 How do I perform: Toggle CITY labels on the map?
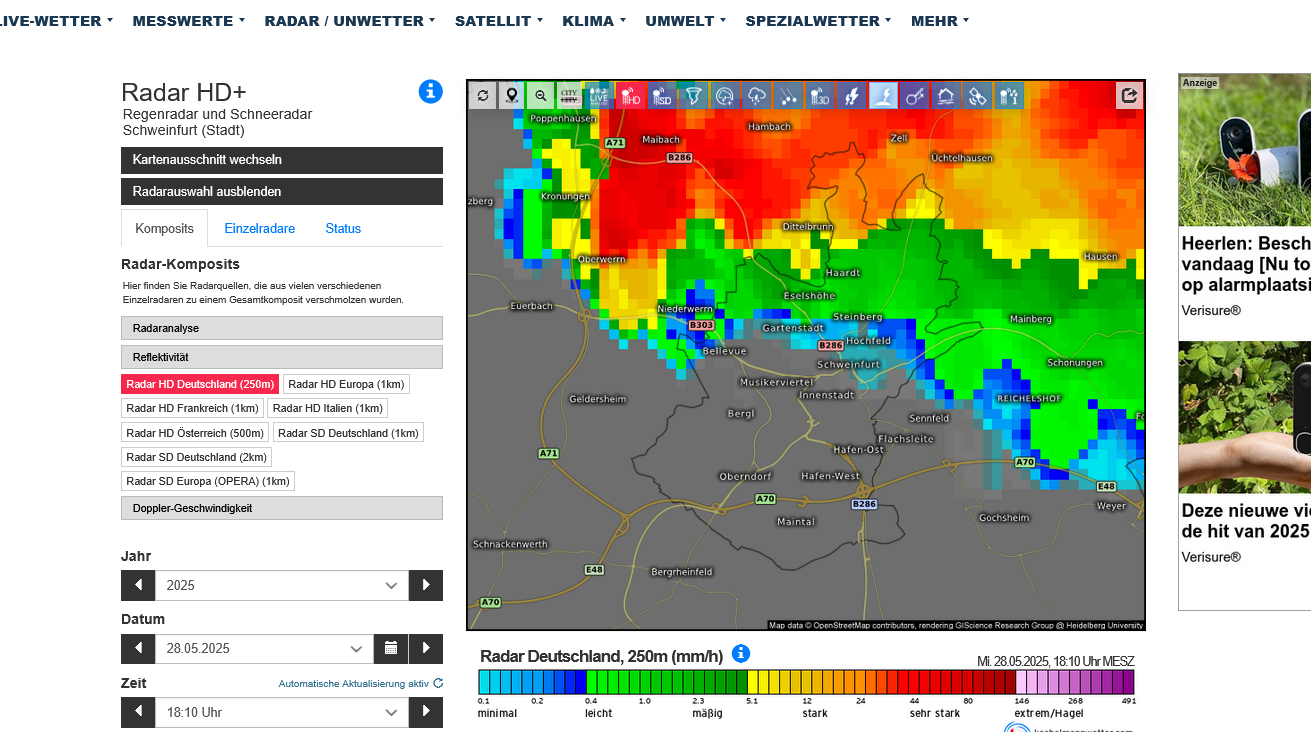click(569, 96)
